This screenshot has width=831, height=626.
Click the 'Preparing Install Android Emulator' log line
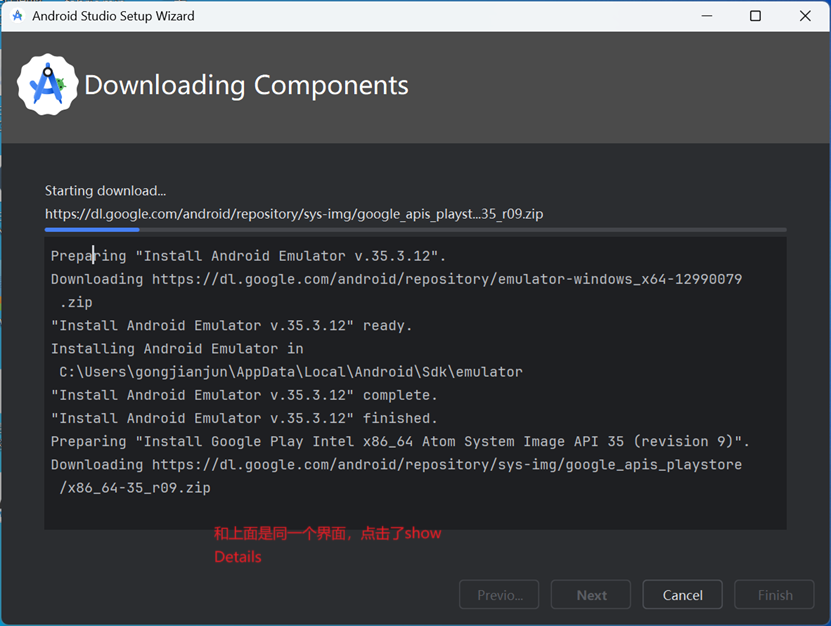pyautogui.click(x=248, y=255)
